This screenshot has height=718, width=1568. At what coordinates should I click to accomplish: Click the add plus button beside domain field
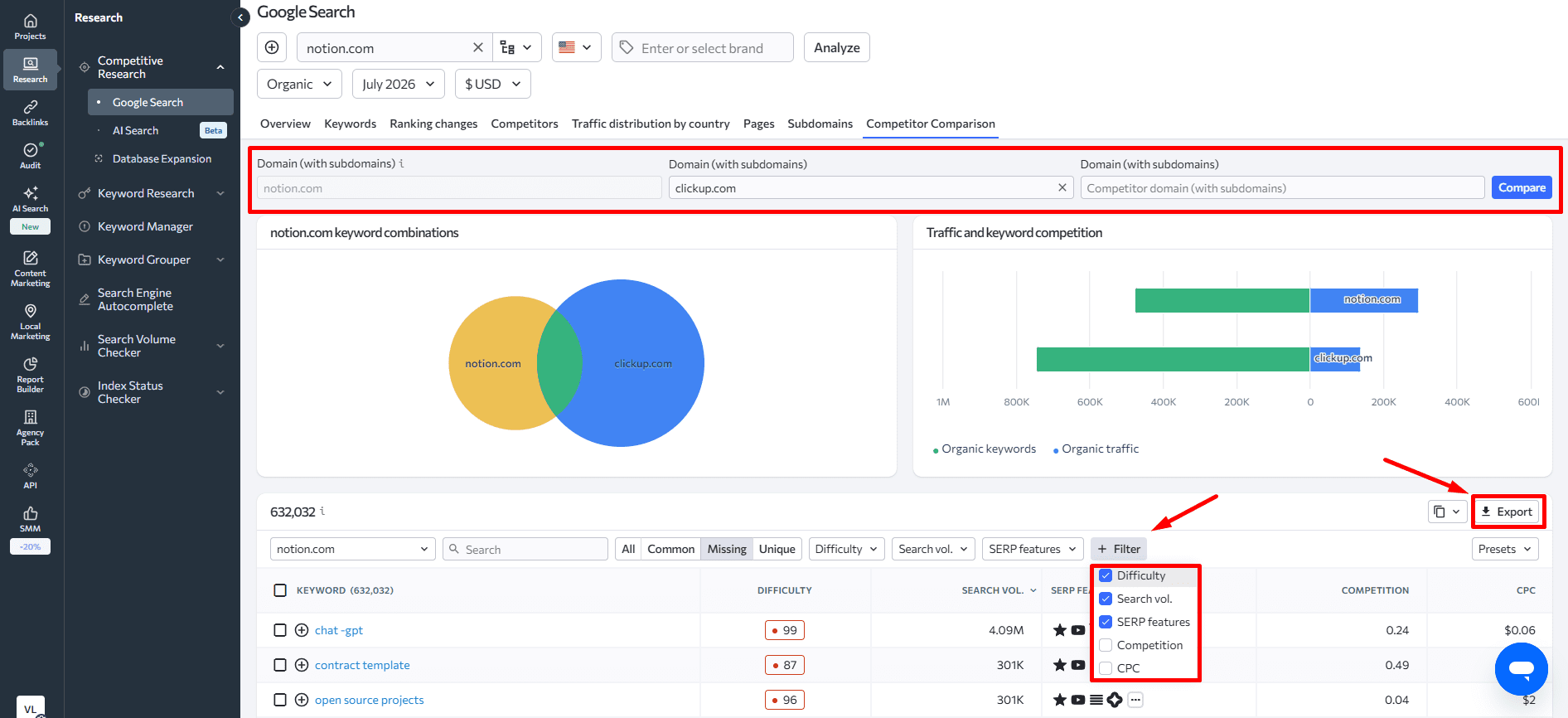(x=272, y=47)
